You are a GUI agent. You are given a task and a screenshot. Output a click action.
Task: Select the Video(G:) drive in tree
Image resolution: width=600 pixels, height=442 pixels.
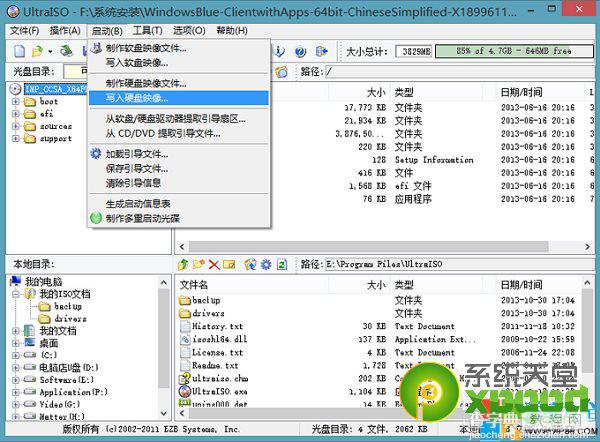[x=59, y=404]
